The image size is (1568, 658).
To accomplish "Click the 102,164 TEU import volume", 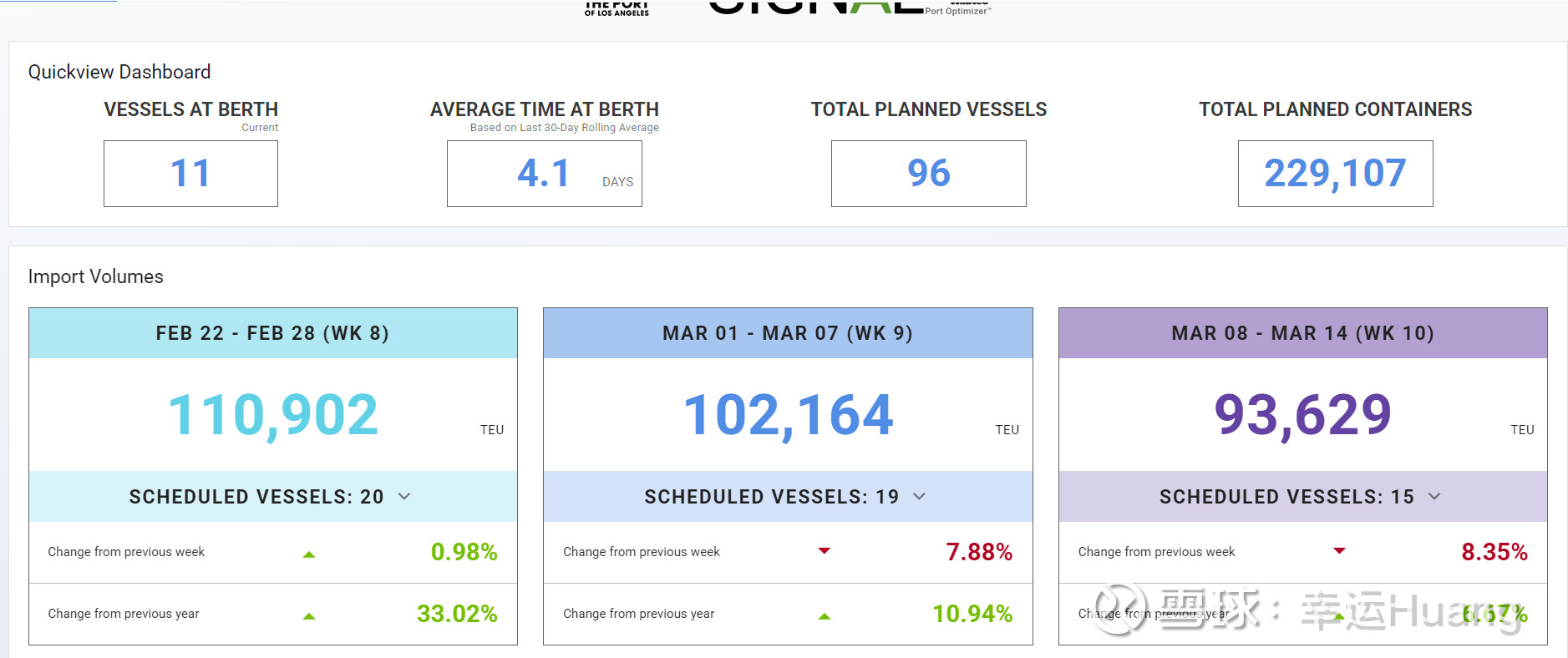I will coord(788,415).
